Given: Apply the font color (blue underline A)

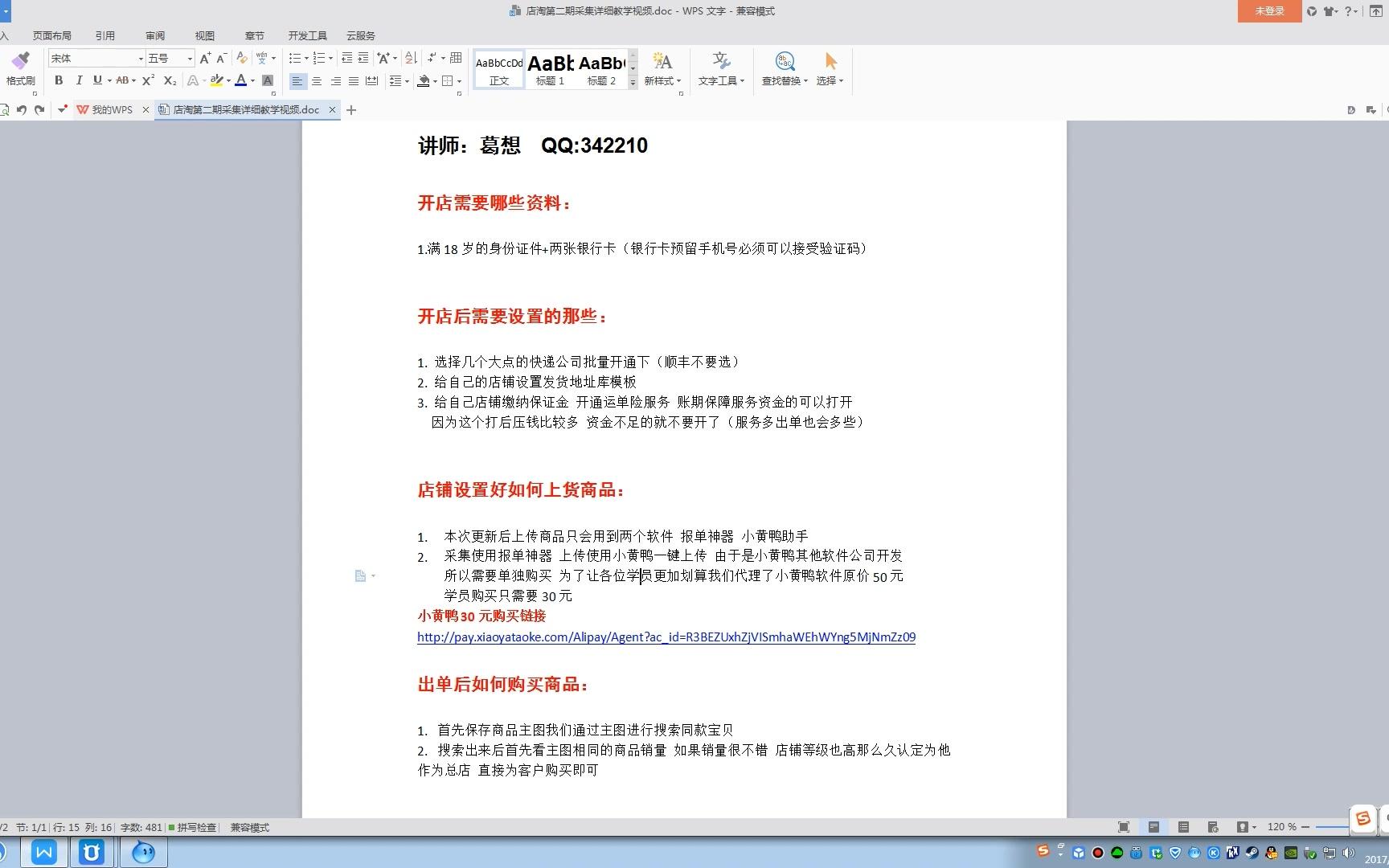Looking at the screenshot, I should pos(240,80).
